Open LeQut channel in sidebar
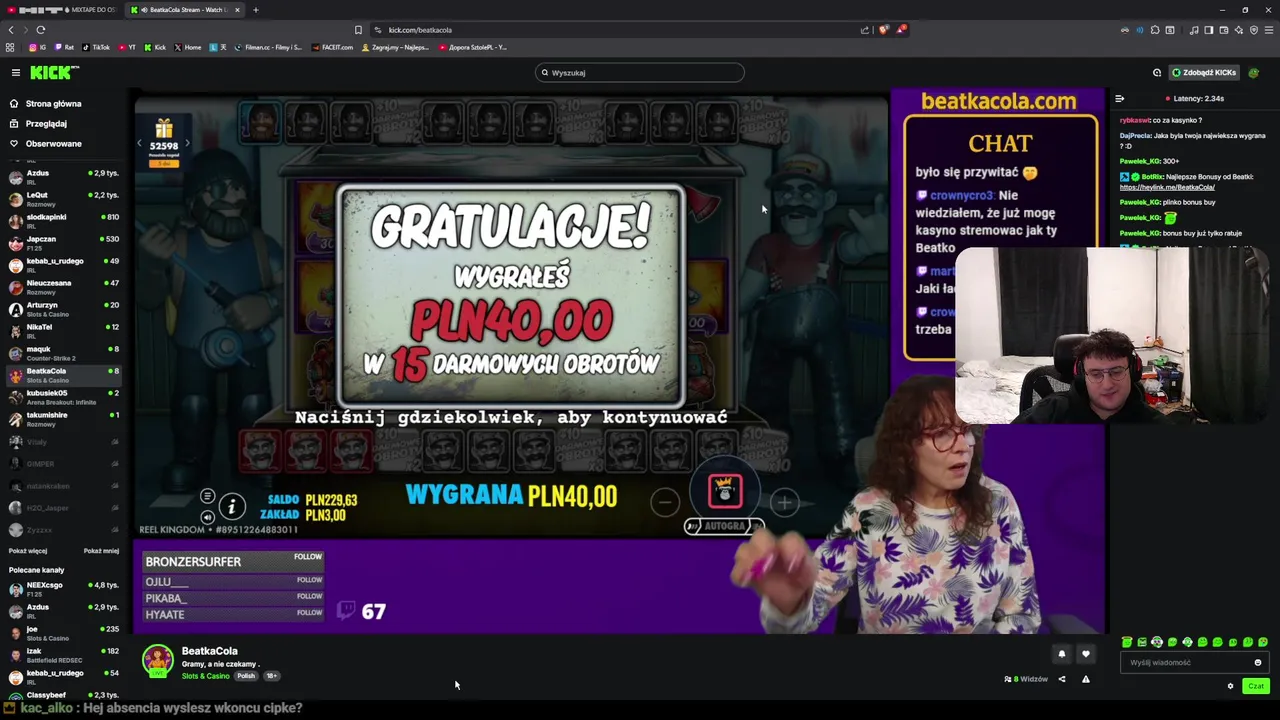 [62, 199]
